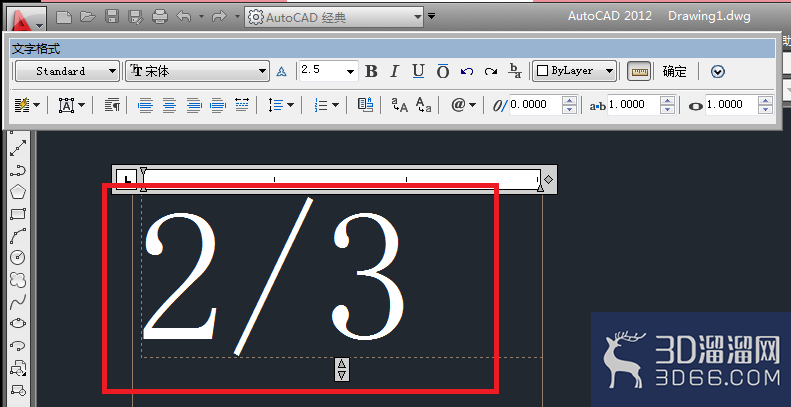Image resolution: width=791 pixels, height=407 pixels.
Task: Click the stack fraction b/a button
Action: click(x=515, y=71)
